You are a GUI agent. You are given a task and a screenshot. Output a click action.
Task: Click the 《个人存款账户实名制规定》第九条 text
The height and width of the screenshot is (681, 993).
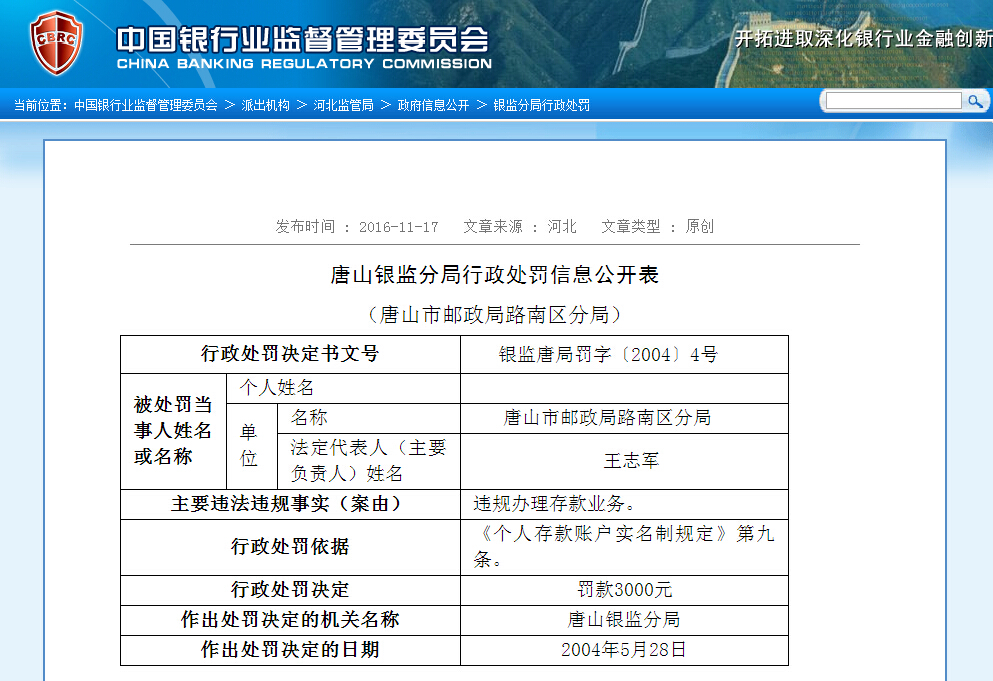[624, 547]
